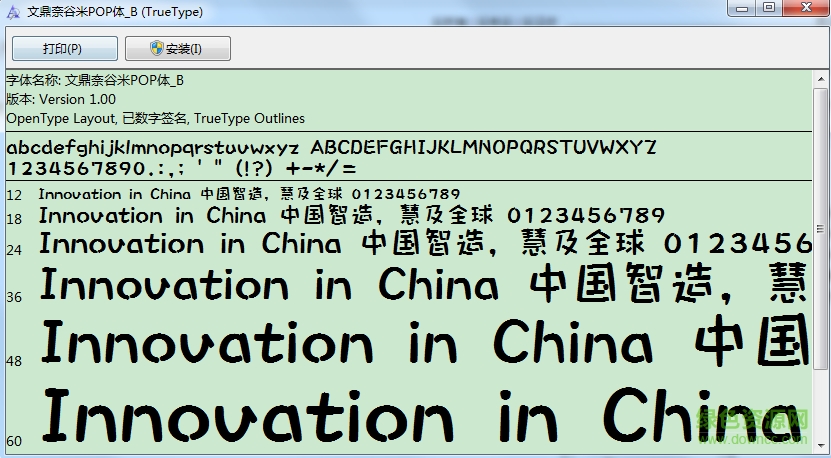Click the 18-point Innovation in China sample

pos(352,216)
